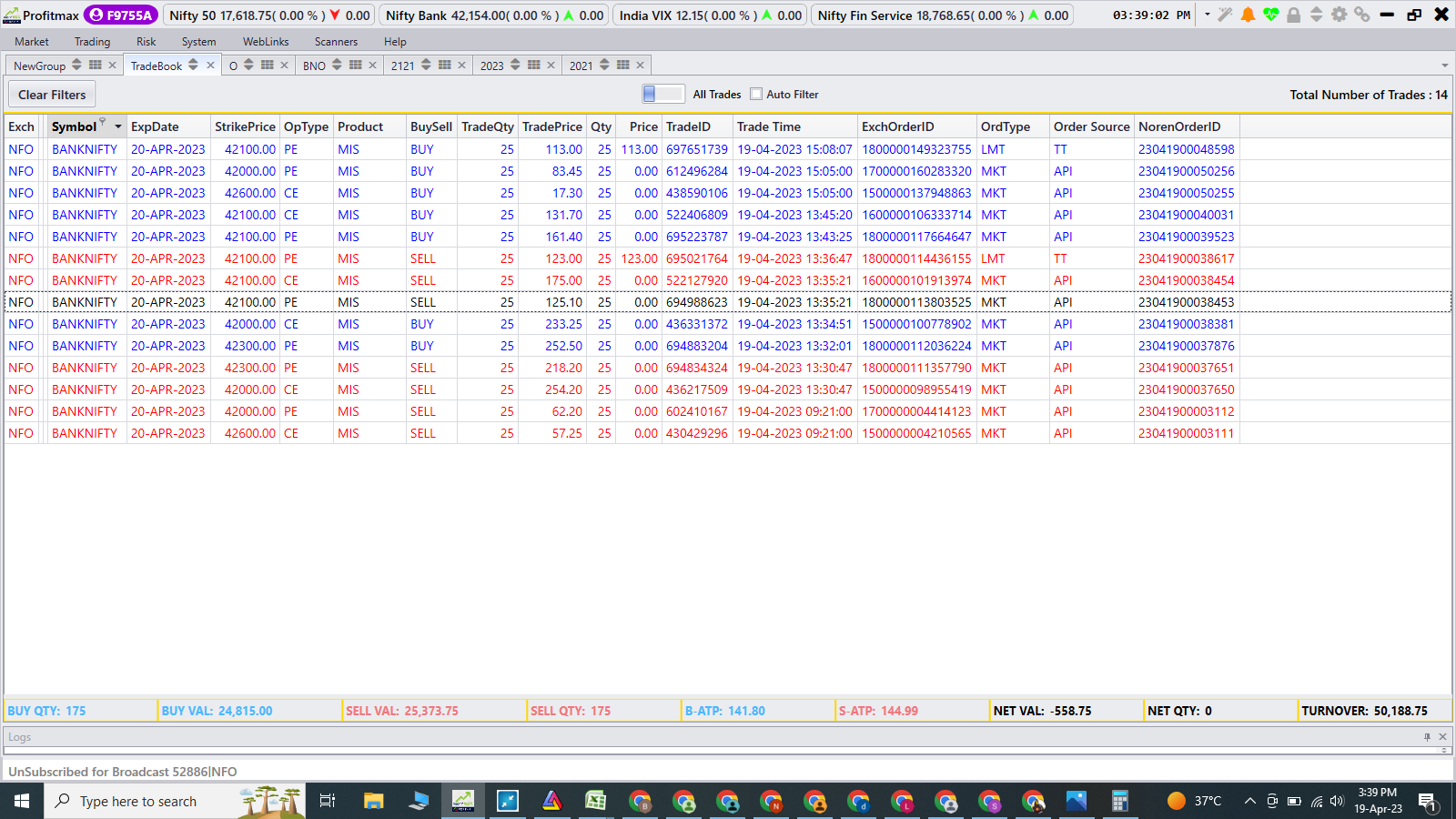Screen dimensions: 1456x819
Task: Click the taskbar search box
Action: pos(175,801)
